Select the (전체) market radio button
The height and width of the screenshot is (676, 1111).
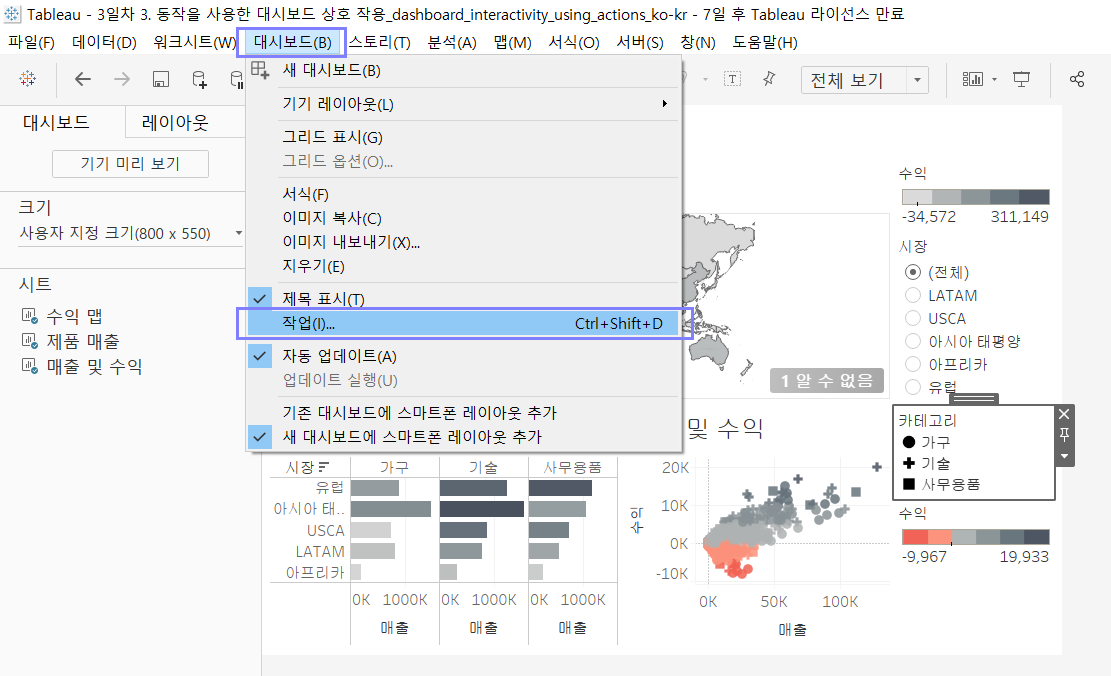coord(913,272)
